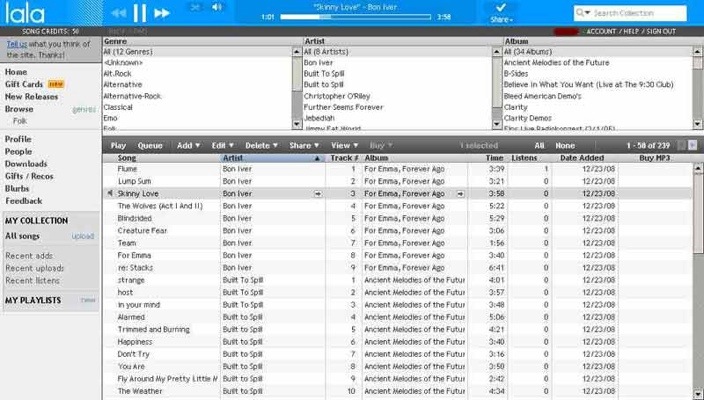The width and height of the screenshot is (704, 400).
Task: Go to next page of songs
Action: [x=693, y=145]
